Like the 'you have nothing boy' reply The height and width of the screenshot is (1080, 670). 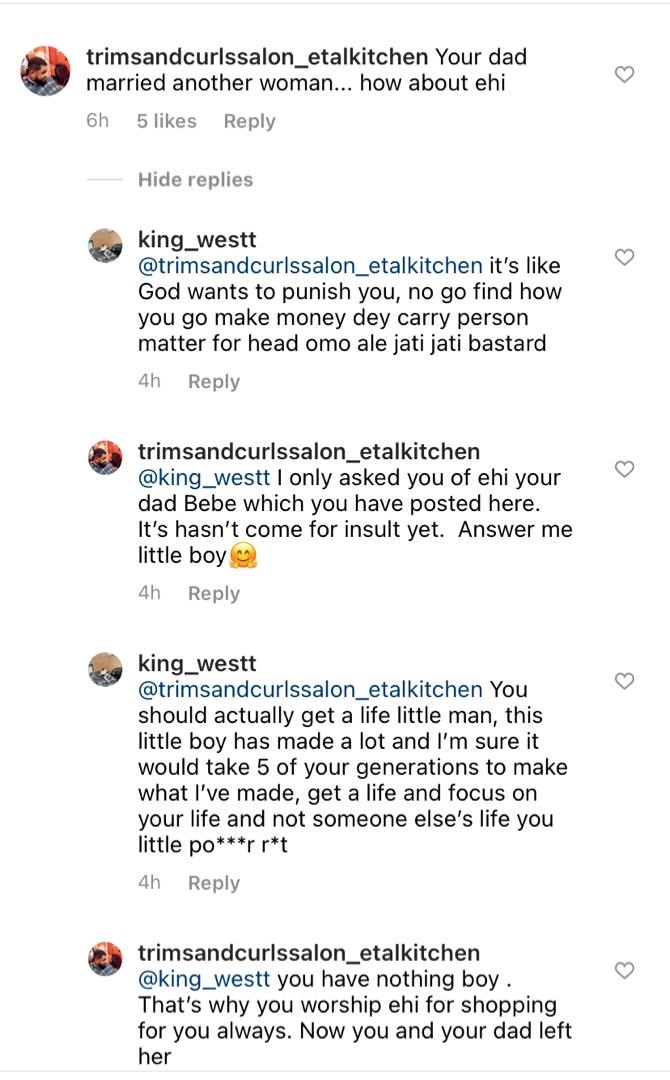624,971
